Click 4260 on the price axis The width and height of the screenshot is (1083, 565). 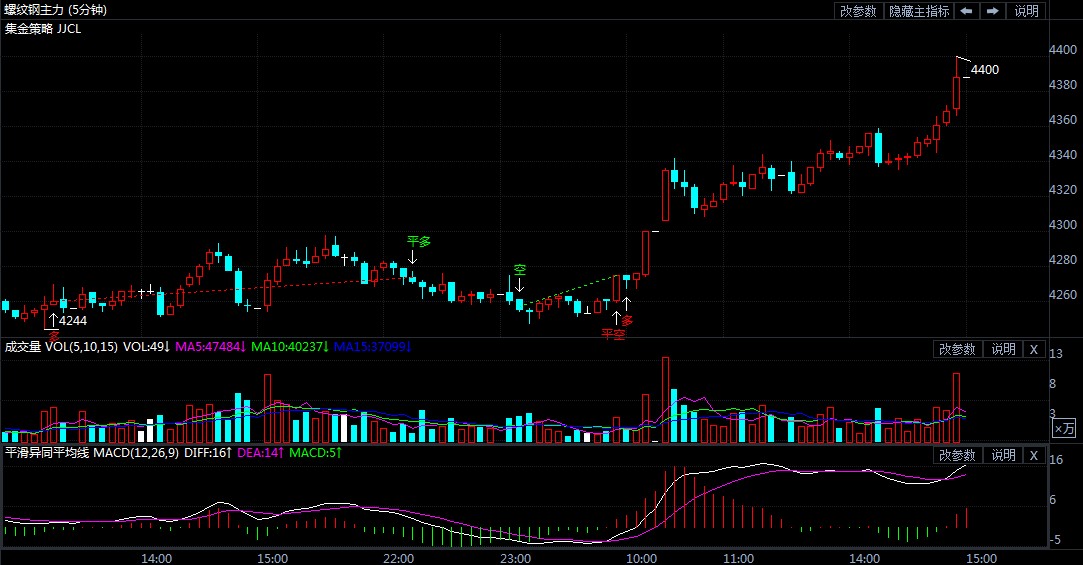pos(1062,295)
